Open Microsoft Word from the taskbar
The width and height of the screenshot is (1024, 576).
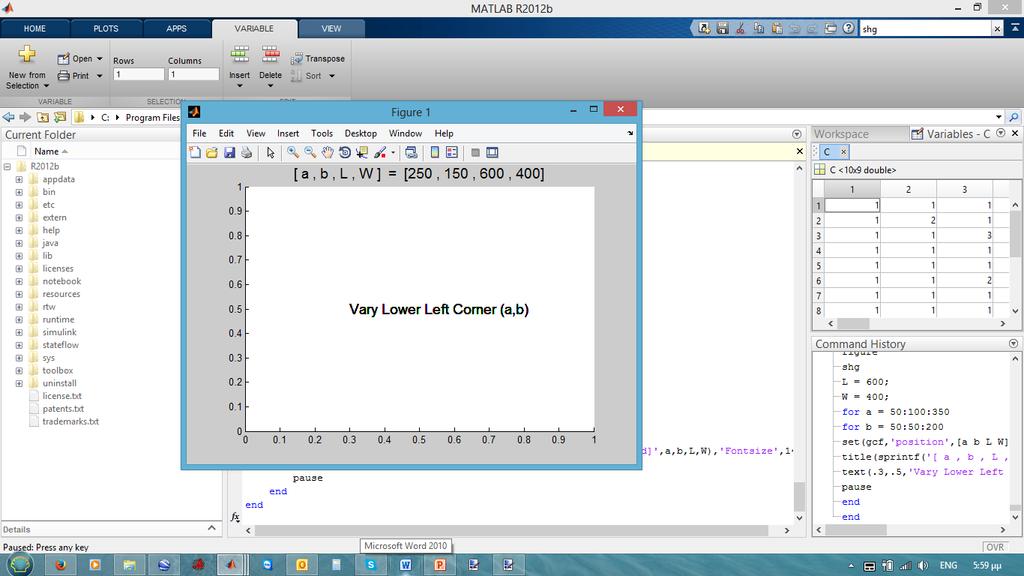point(406,565)
